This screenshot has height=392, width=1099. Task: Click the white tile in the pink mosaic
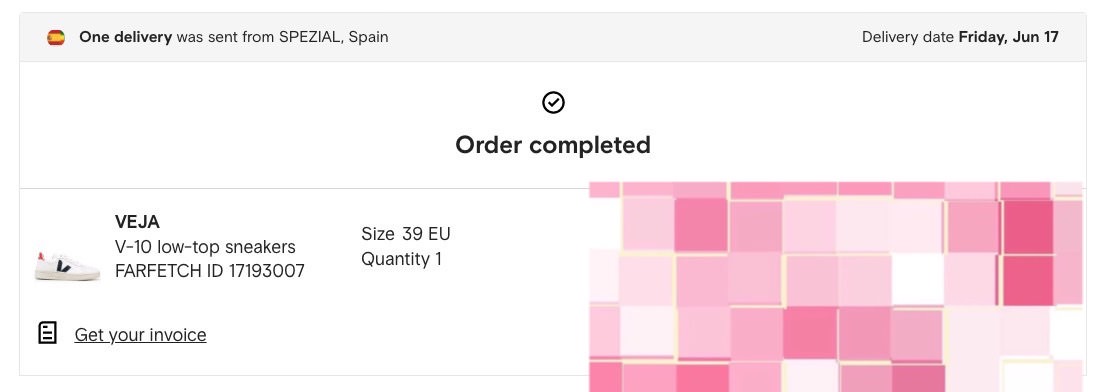point(917,278)
